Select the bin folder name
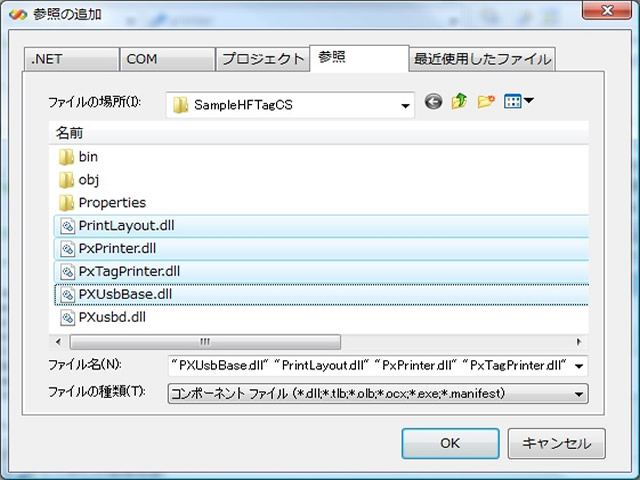 [x=88, y=157]
